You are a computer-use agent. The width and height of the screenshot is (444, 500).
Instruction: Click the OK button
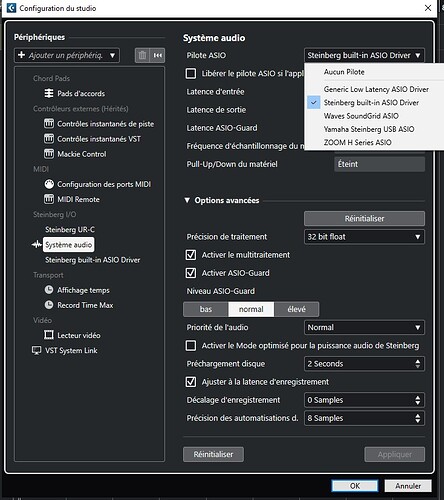(355, 486)
